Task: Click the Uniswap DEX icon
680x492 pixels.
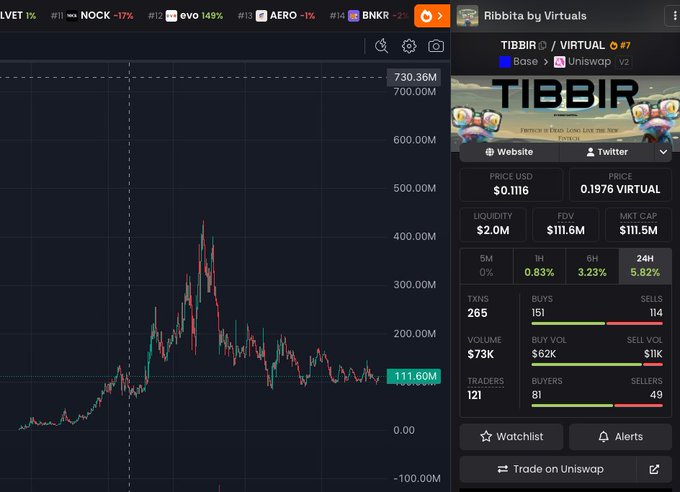Action: click(x=559, y=62)
